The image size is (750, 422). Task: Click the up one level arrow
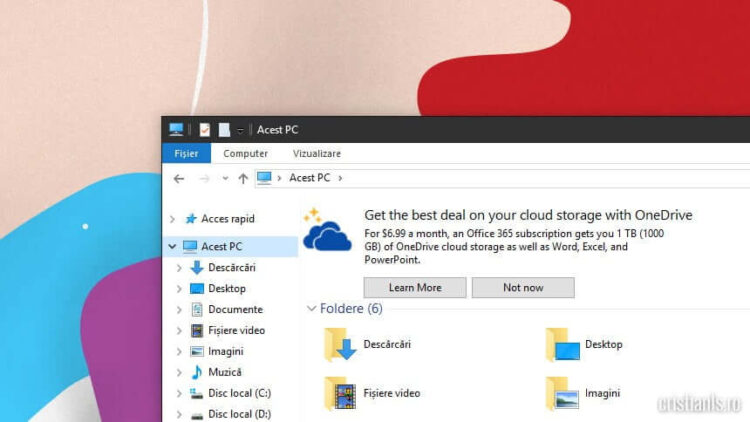point(243,178)
